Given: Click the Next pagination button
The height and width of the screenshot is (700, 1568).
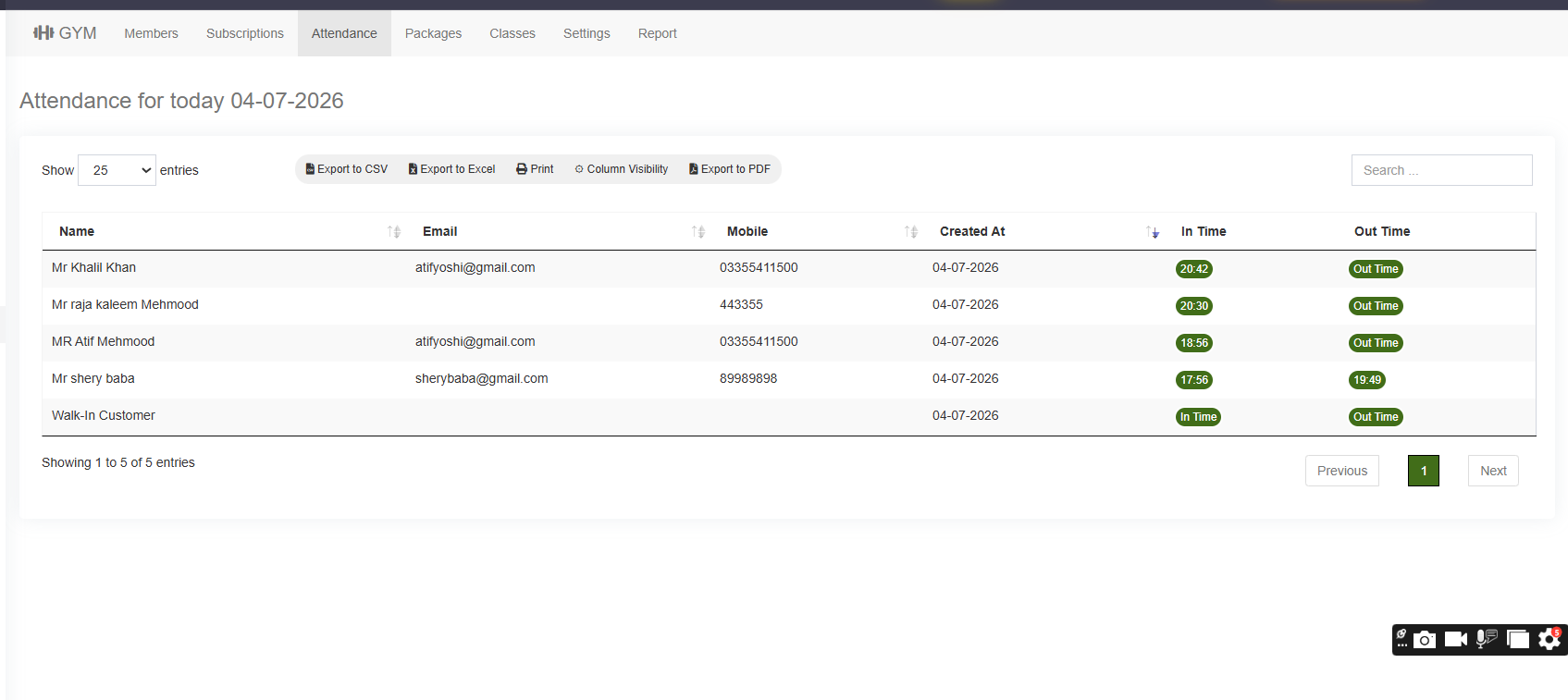Looking at the screenshot, I should coord(1493,471).
